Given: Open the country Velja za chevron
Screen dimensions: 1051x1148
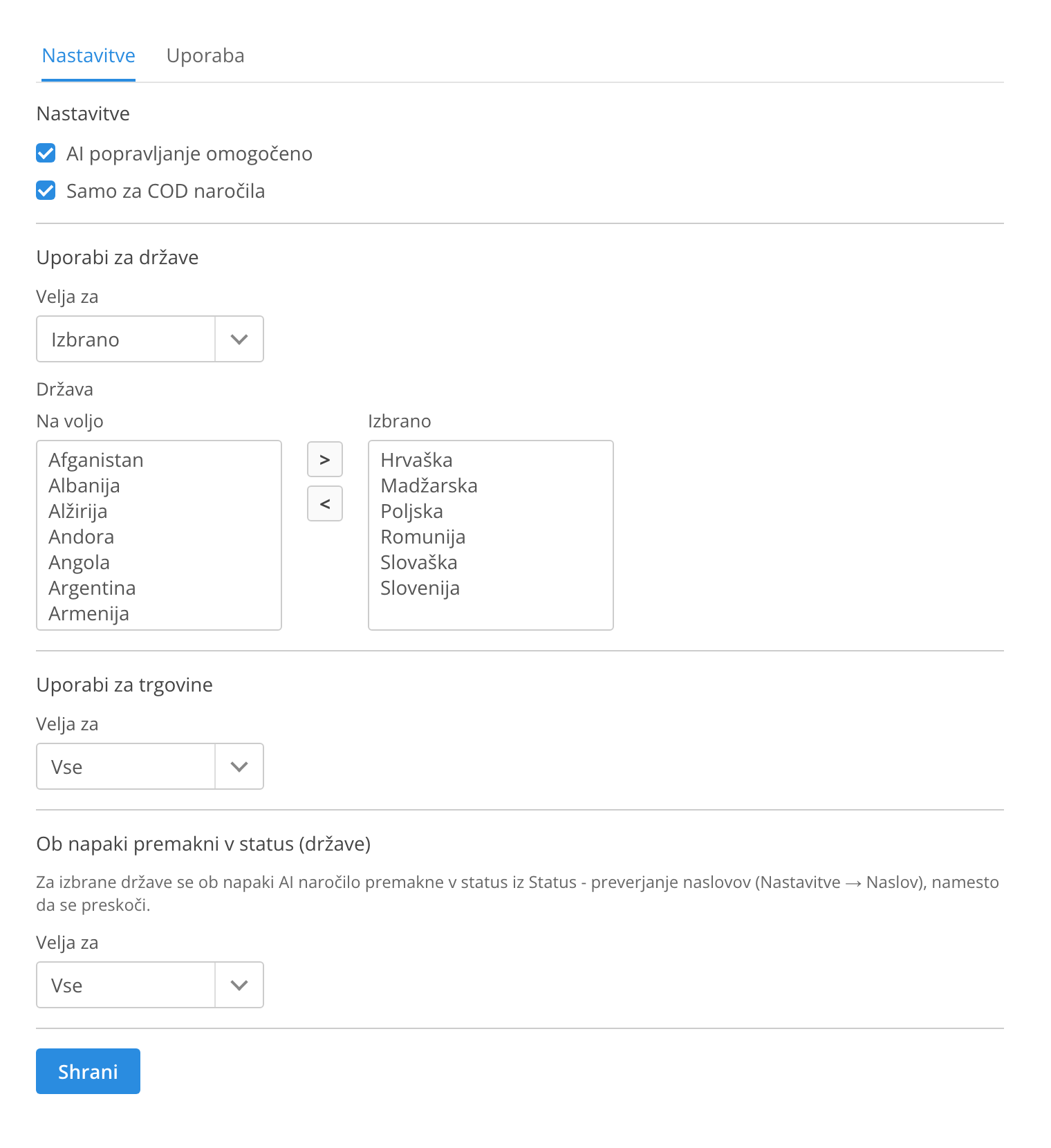Looking at the screenshot, I should point(239,339).
